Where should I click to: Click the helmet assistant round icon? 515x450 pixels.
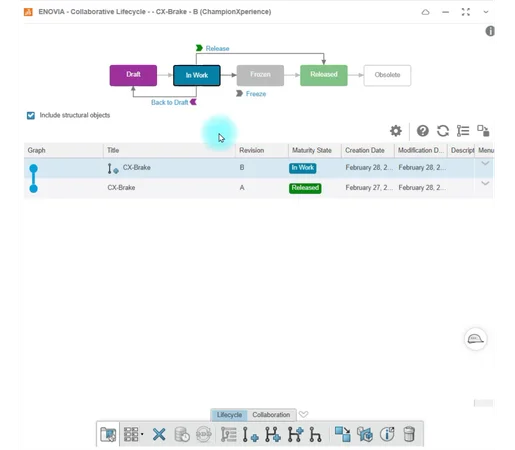coord(476,339)
